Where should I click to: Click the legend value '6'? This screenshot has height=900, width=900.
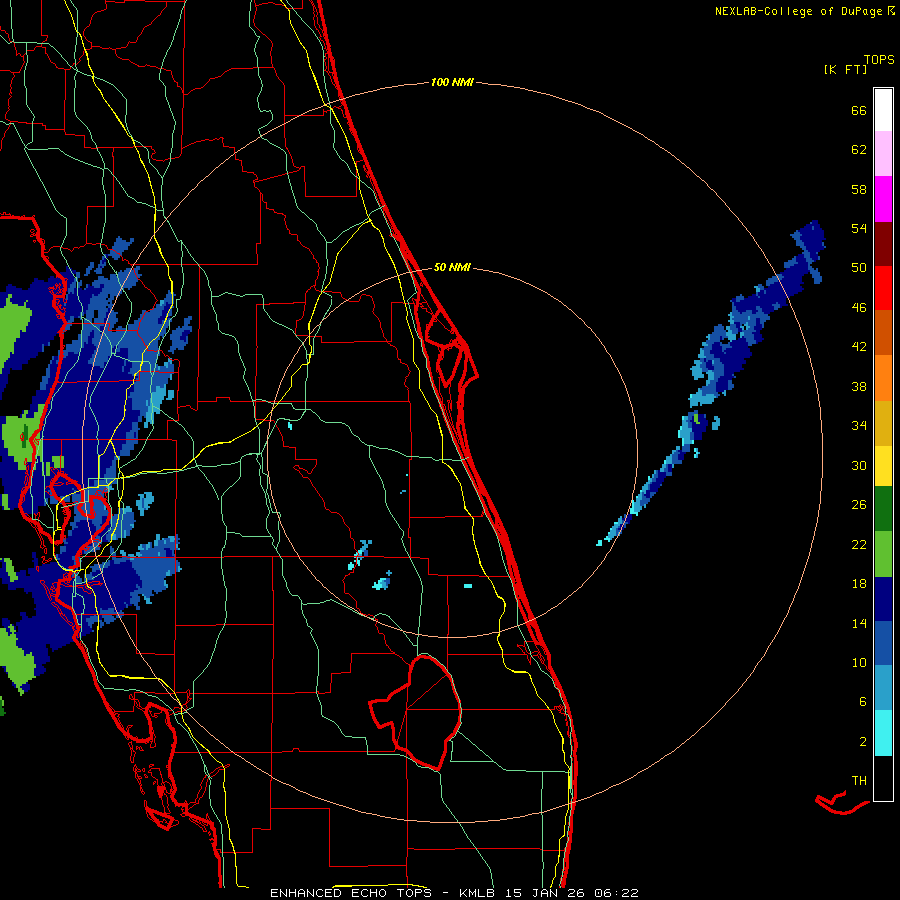[863, 701]
